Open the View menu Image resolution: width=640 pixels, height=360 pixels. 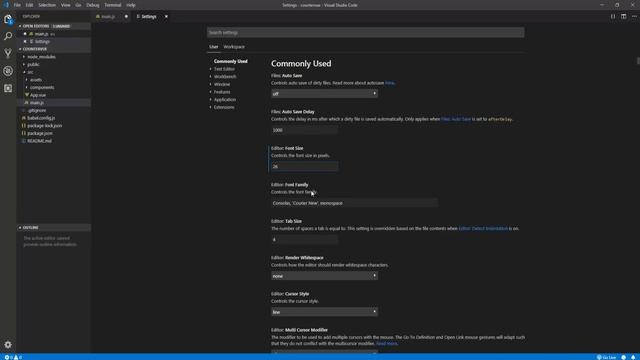click(x=65, y=5)
